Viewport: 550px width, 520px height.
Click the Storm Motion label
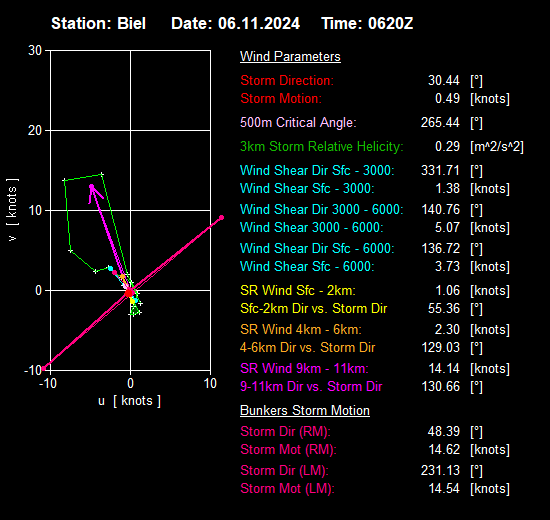[x=281, y=99]
